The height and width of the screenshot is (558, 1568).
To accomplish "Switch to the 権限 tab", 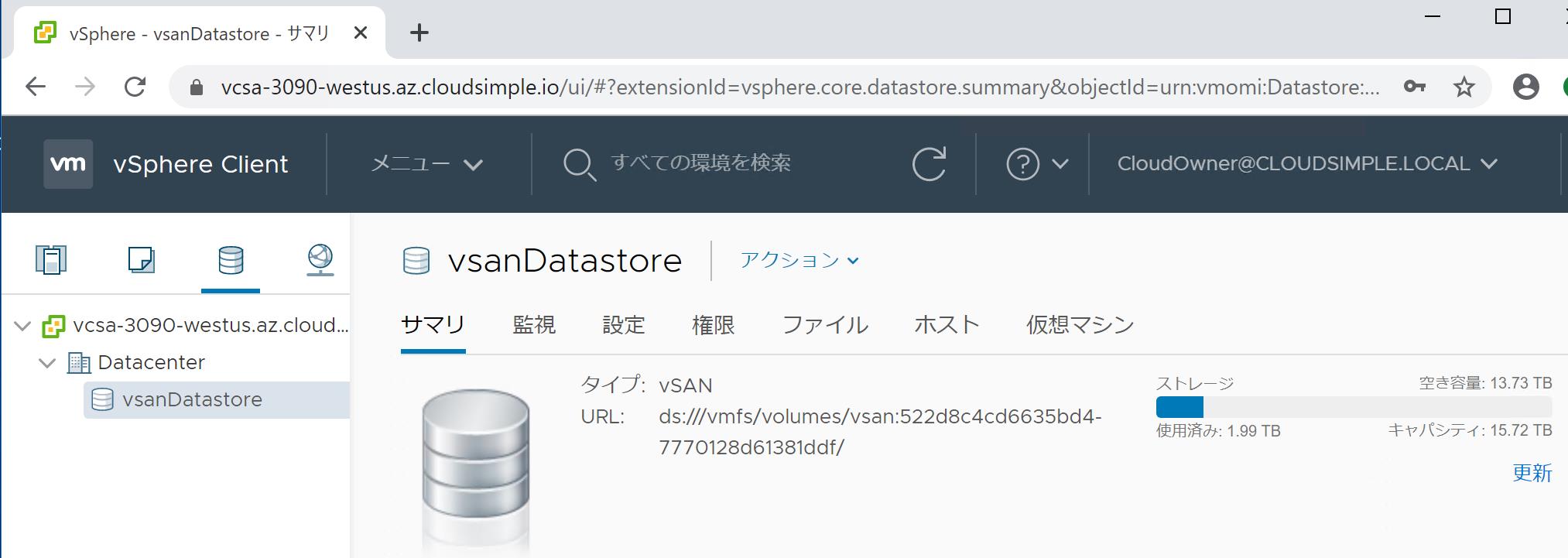I will [x=714, y=325].
